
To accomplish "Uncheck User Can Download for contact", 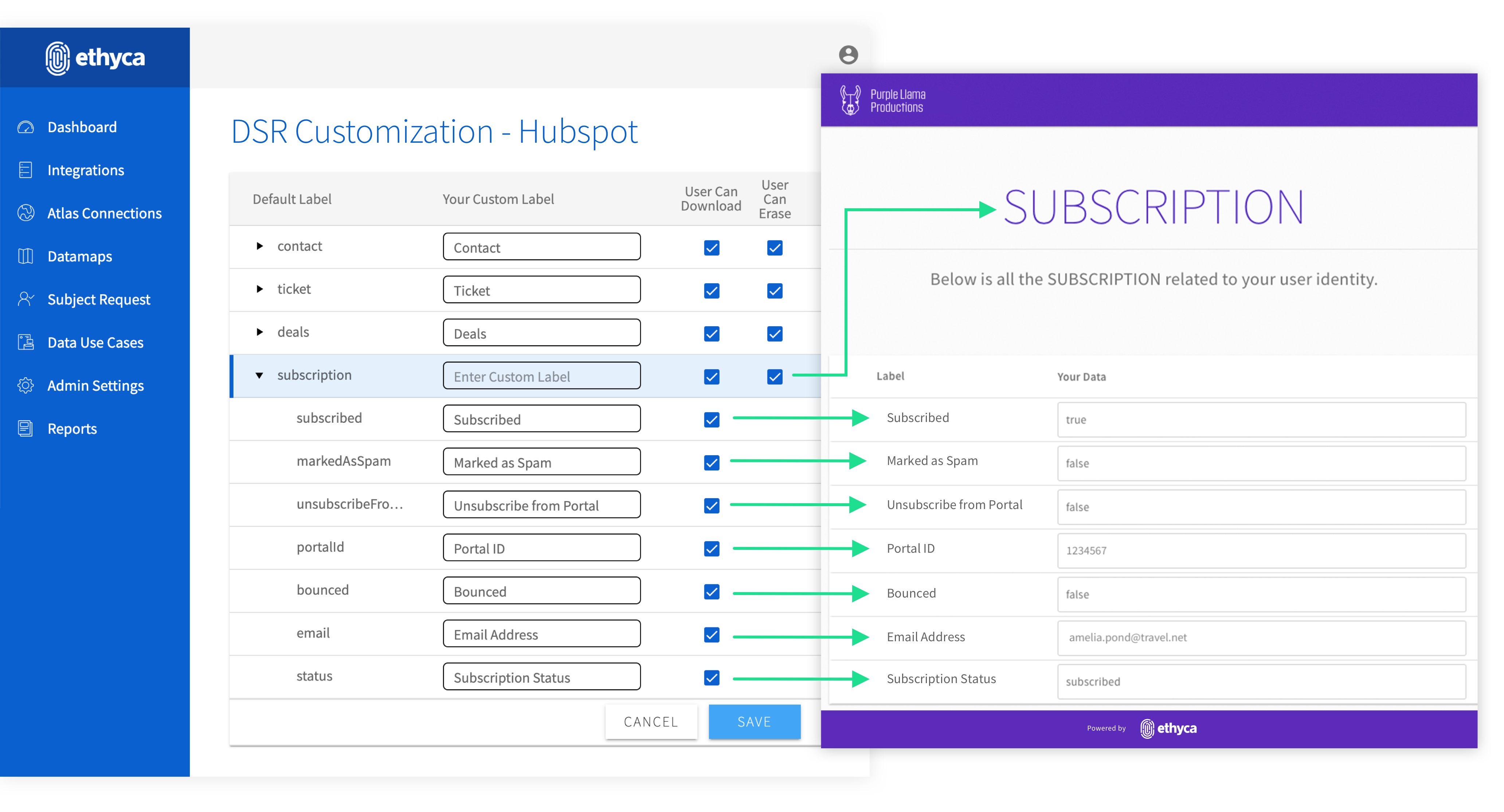I will pyautogui.click(x=711, y=248).
